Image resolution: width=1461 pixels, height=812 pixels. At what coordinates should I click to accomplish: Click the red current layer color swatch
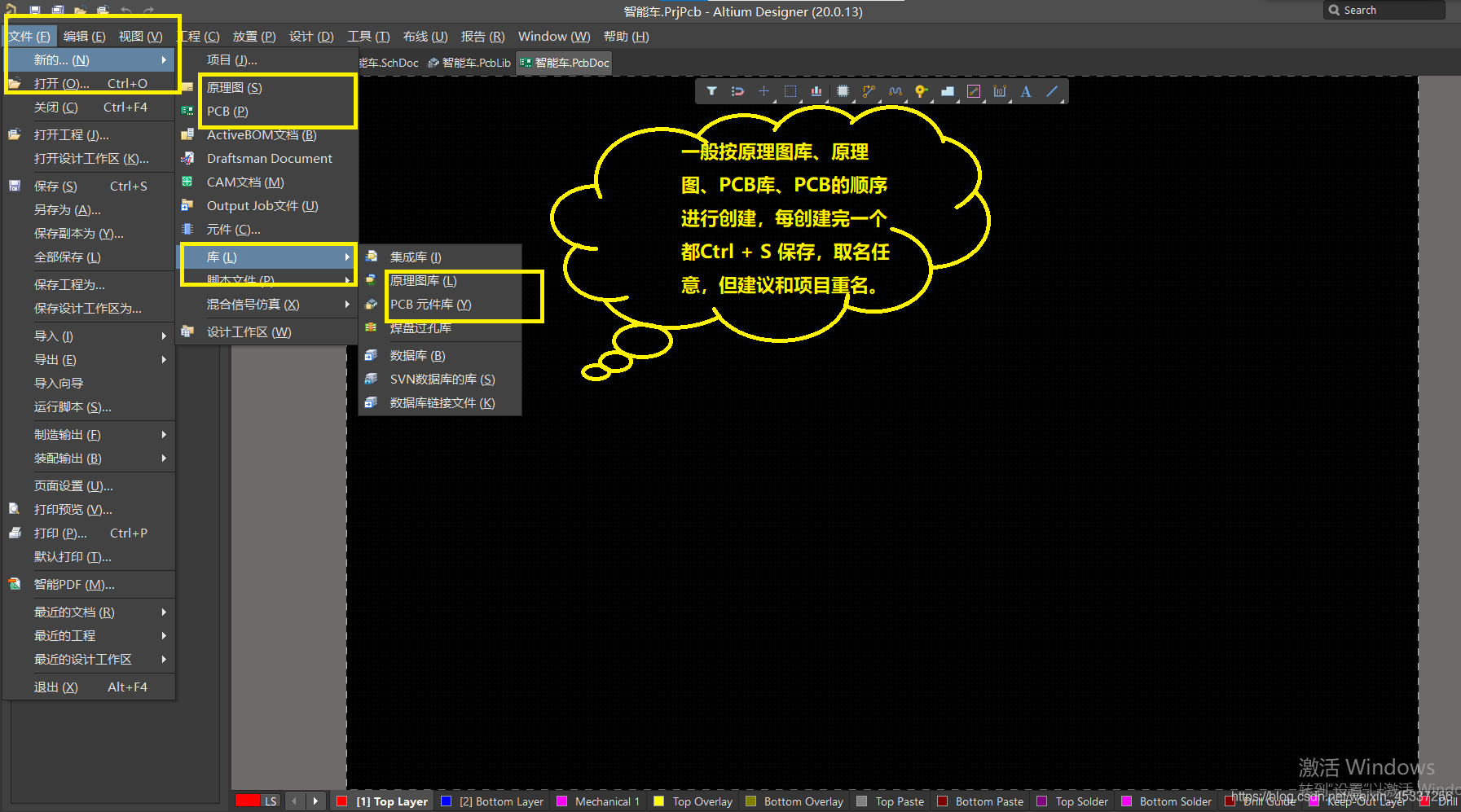click(x=248, y=801)
